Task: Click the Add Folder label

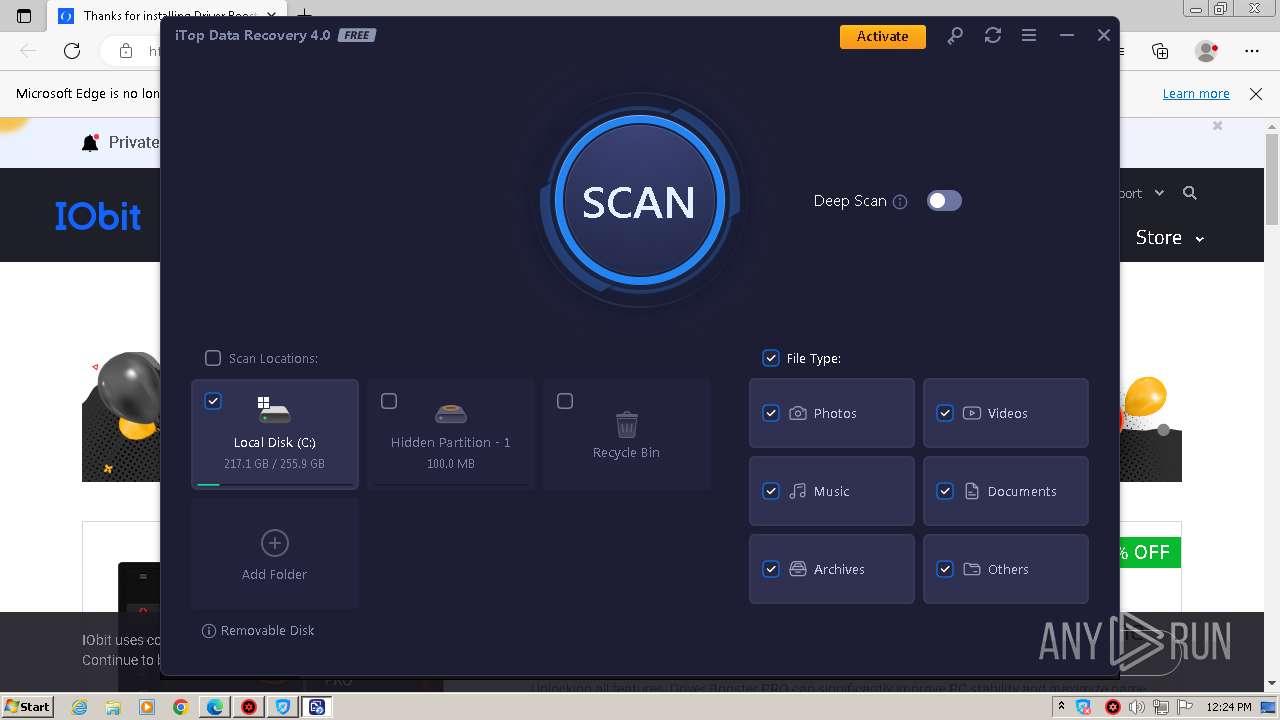Action: point(274,575)
